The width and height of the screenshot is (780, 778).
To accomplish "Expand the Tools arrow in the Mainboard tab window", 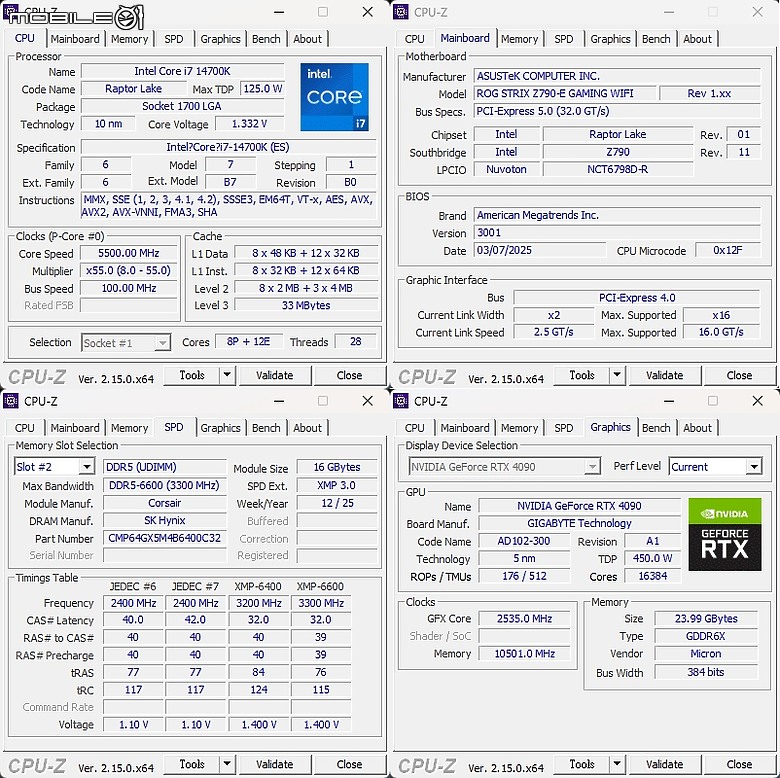I will point(617,375).
